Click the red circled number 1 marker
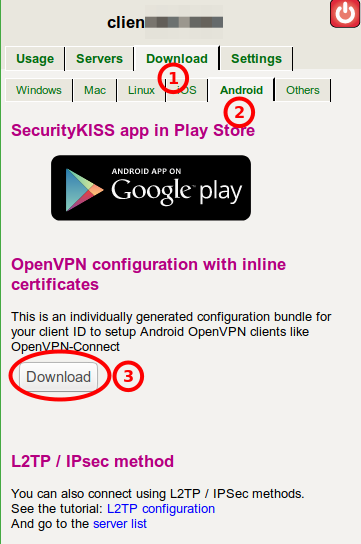The image size is (361, 544). pos(173,78)
